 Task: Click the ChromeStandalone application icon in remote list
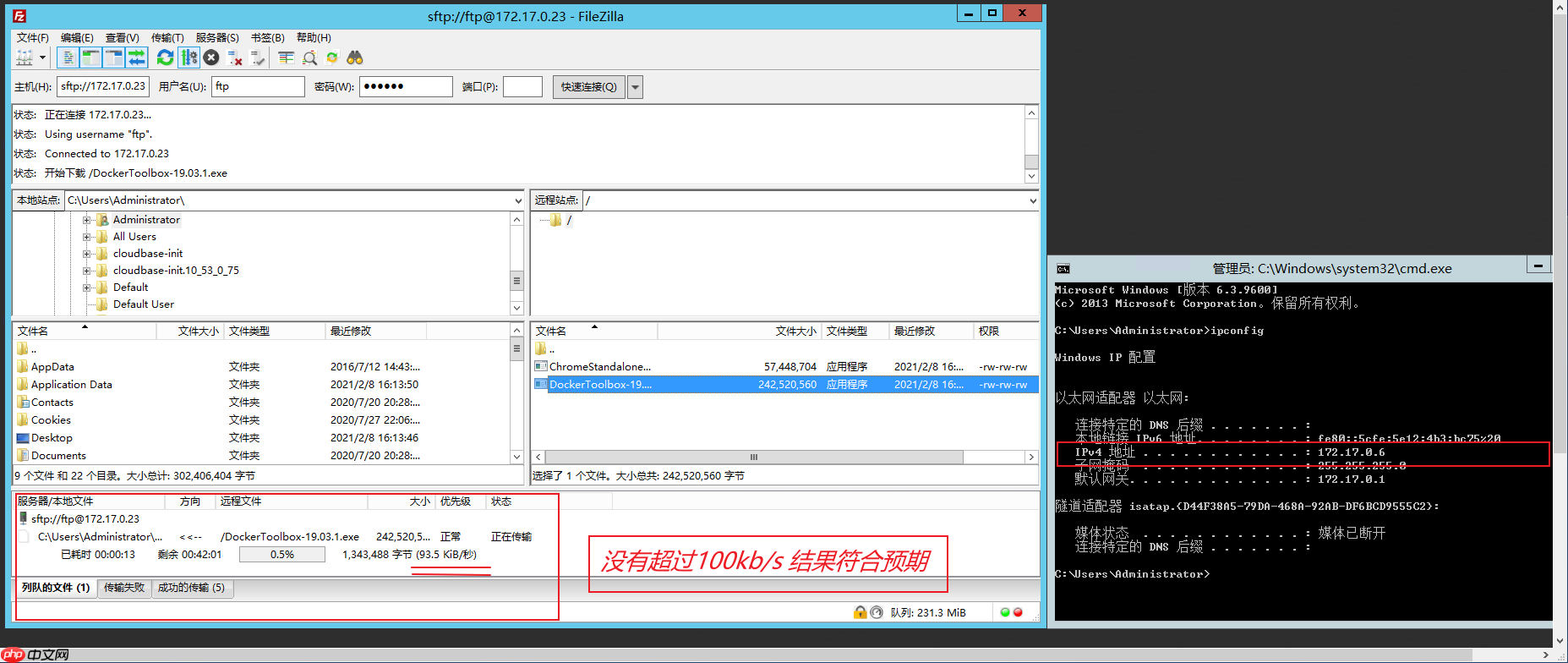(541, 366)
